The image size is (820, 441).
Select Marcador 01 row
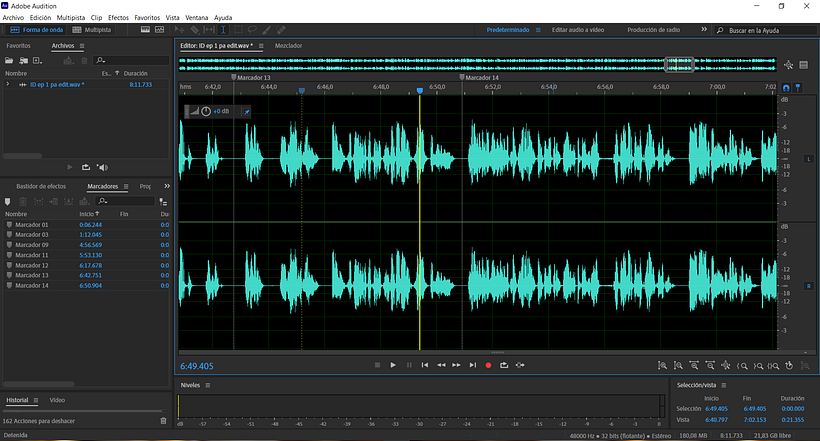(x=86, y=225)
